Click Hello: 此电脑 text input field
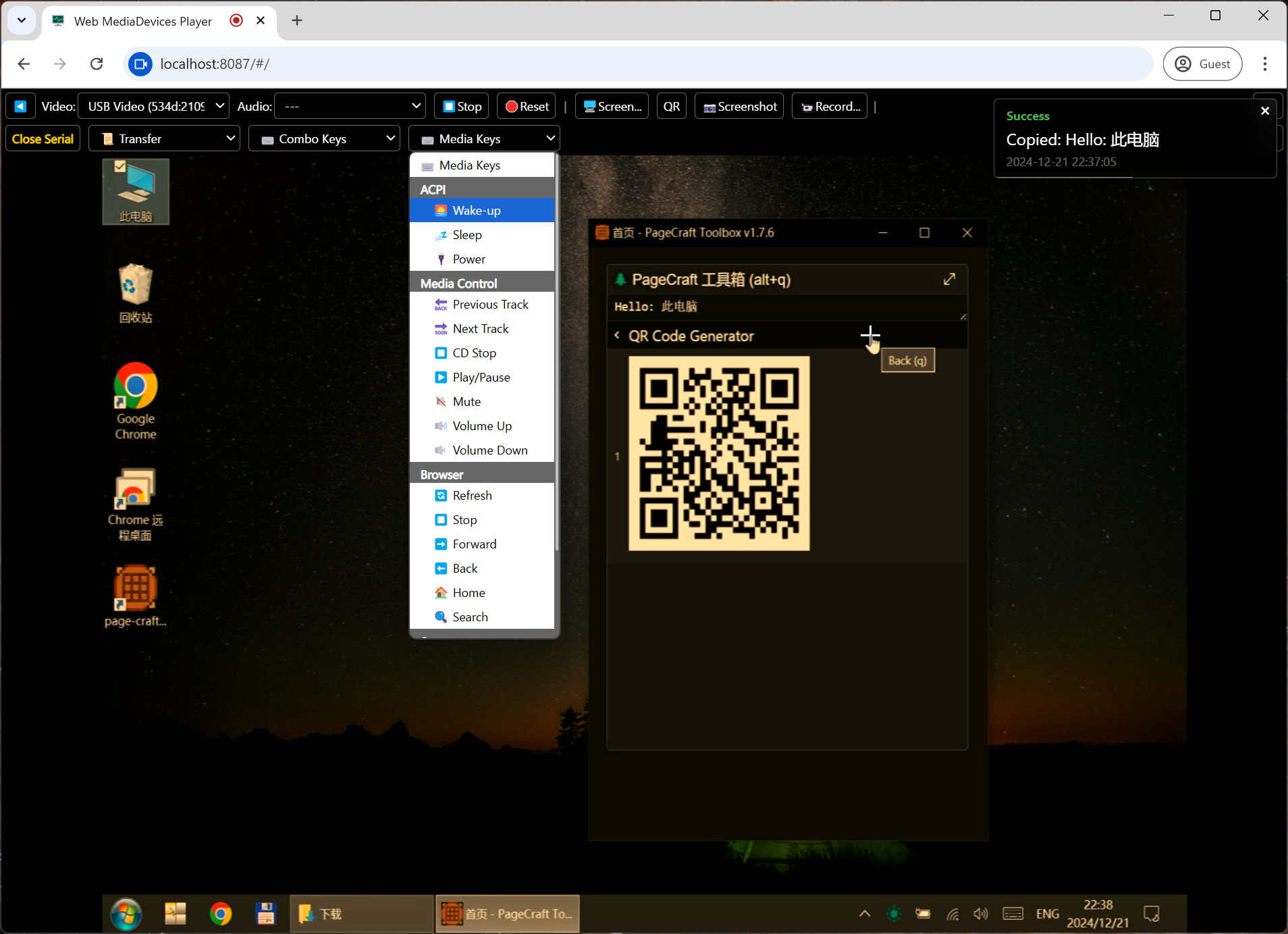Image resolution: width=1288 pixels, height=934 pixels. pos(787,307)
